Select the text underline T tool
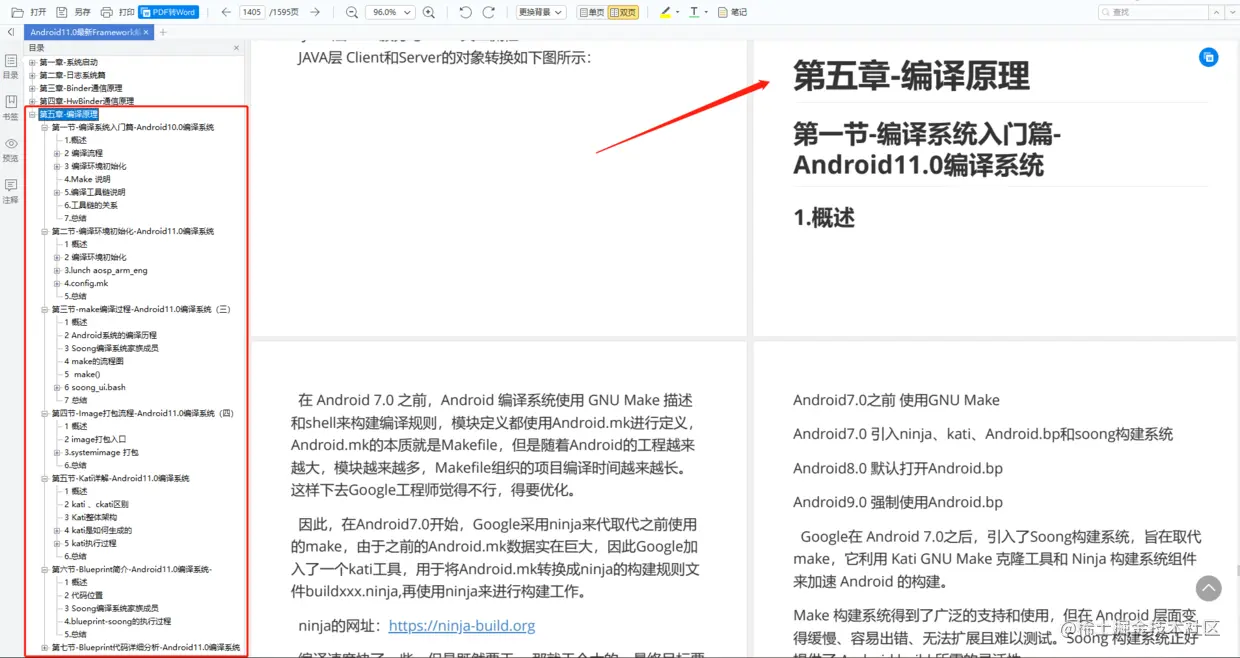 [x=694, y=12]
